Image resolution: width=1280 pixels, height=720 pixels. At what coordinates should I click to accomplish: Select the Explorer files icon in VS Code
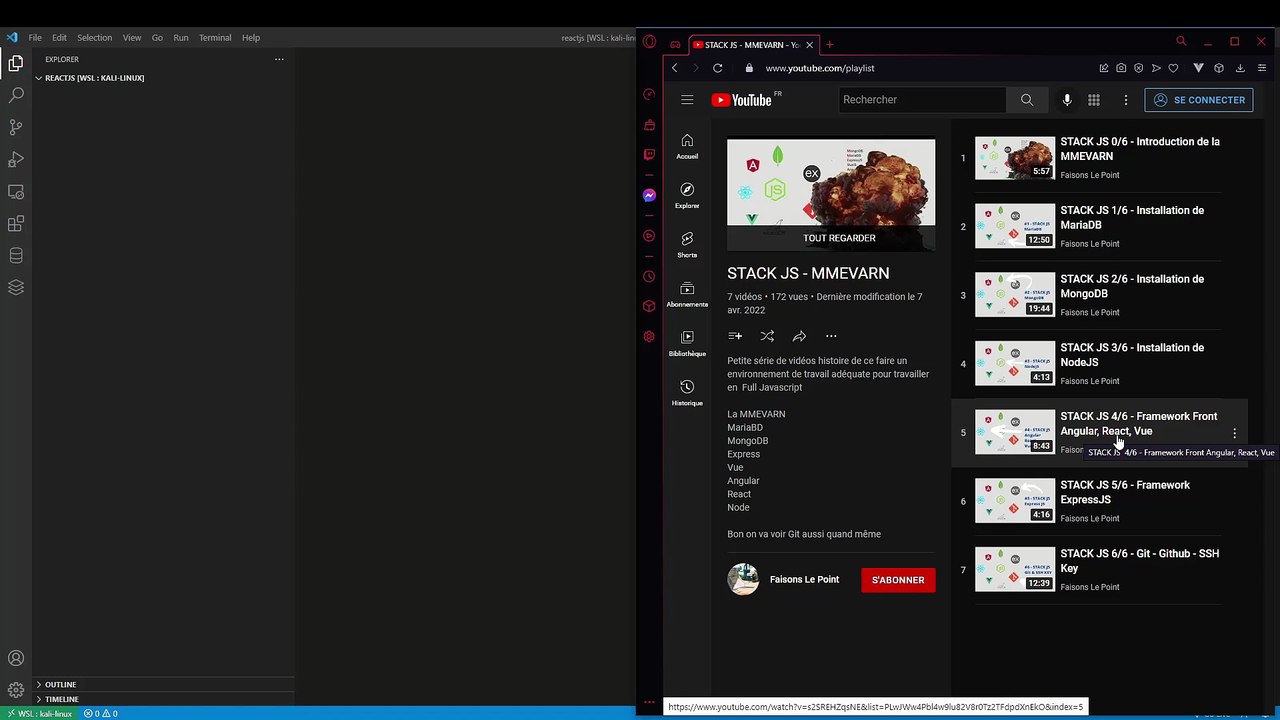[16, 63]
